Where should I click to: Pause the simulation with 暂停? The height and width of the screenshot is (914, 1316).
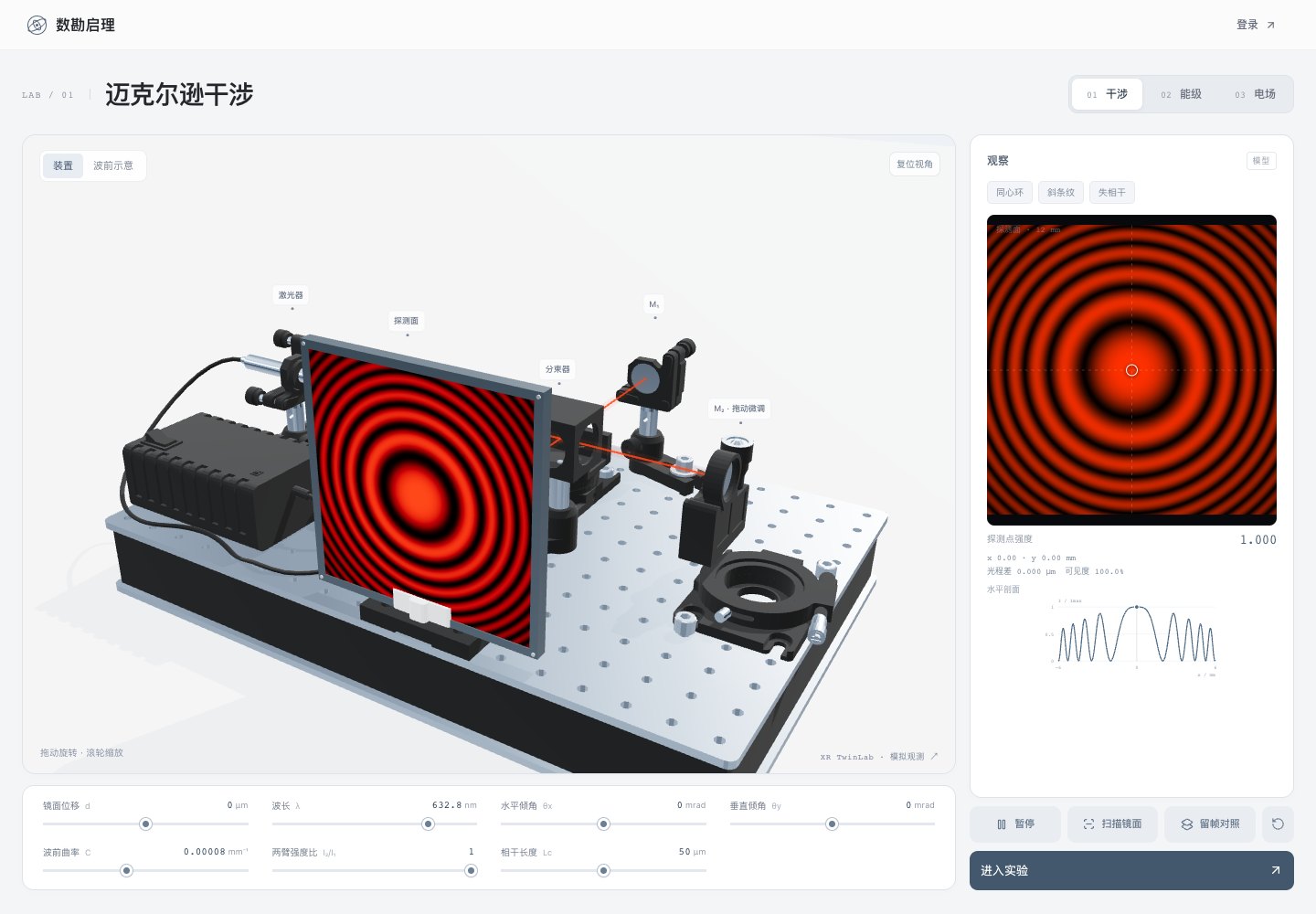click(x=1015, y=824)
